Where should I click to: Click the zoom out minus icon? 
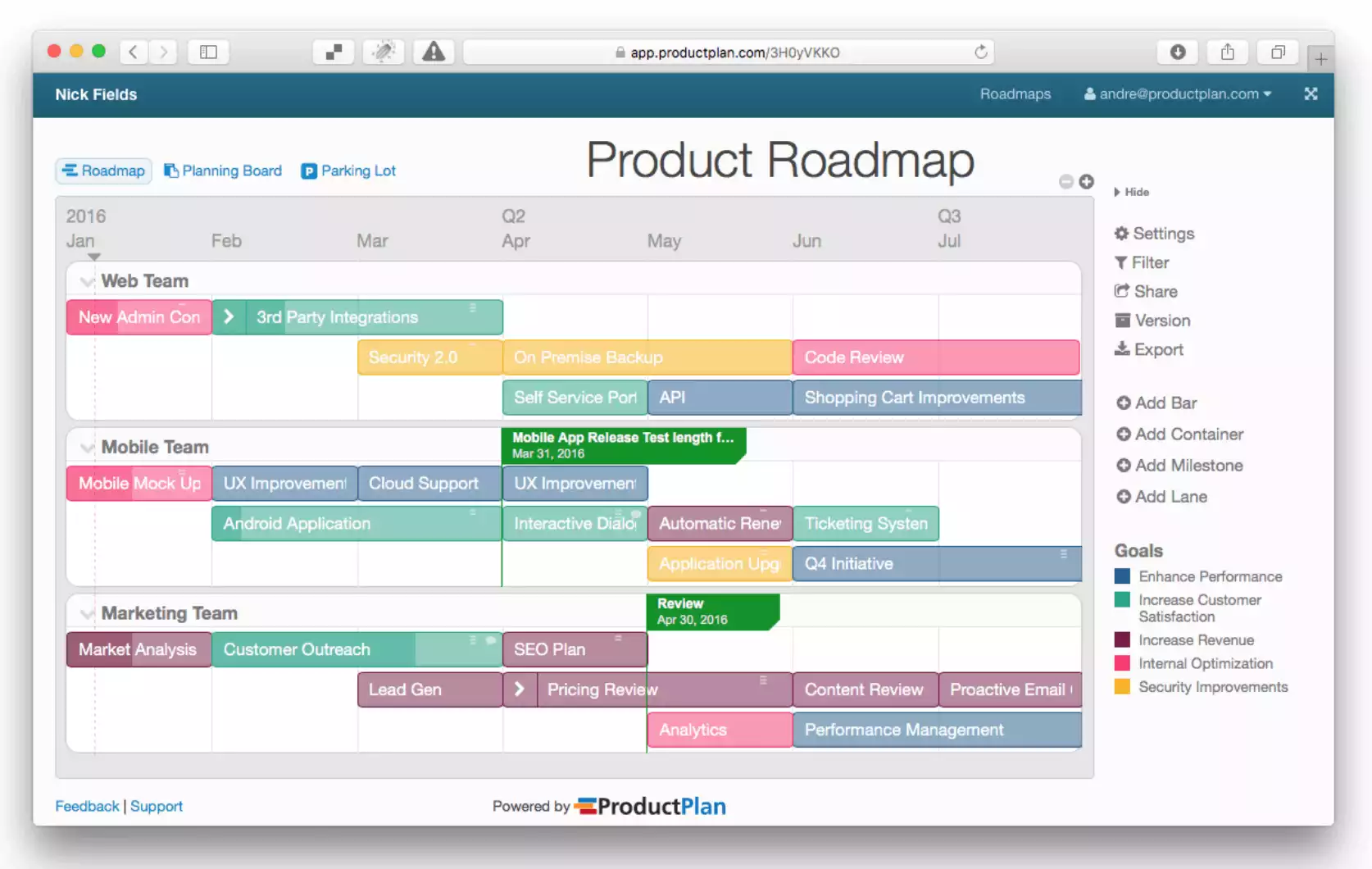[x=1065, y=181]
